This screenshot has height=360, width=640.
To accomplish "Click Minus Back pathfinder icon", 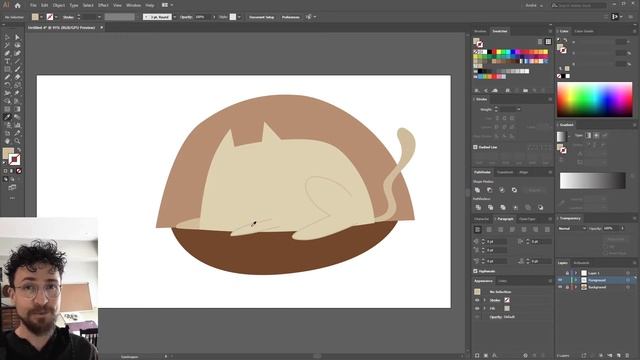I will click(540, 207).
